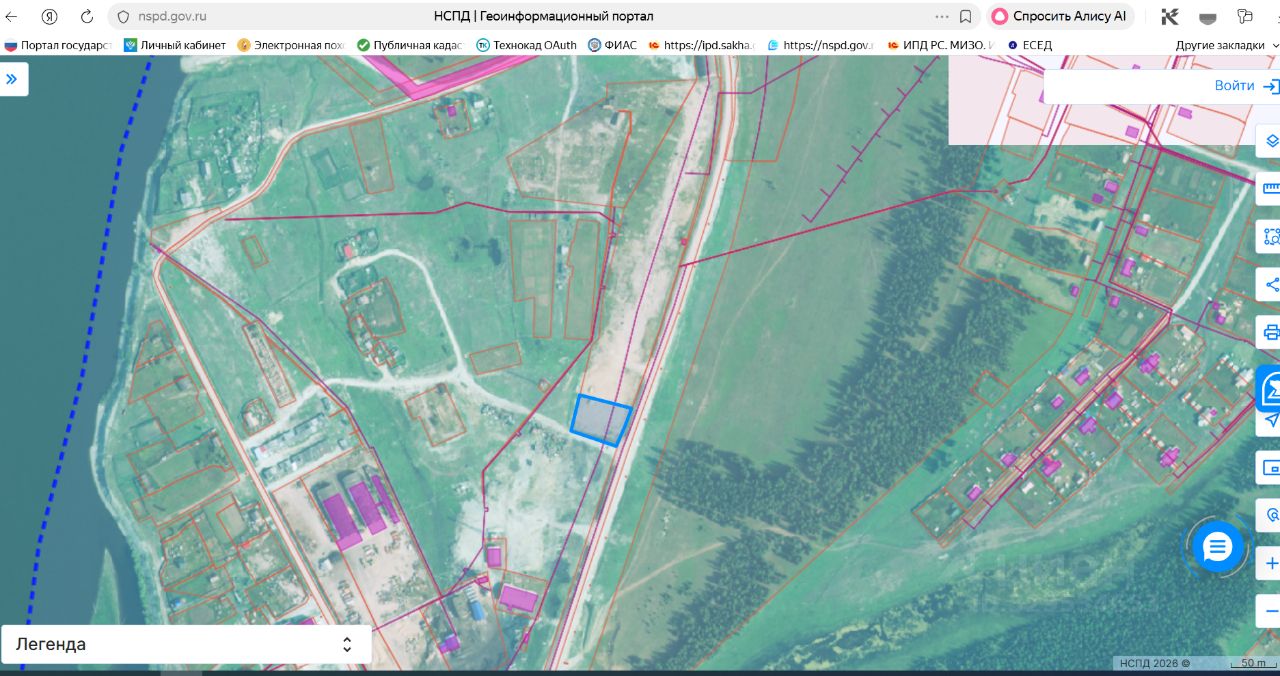Screen dimensions: 1280x676
Task: Reload the page
Action: click(87, 17)
